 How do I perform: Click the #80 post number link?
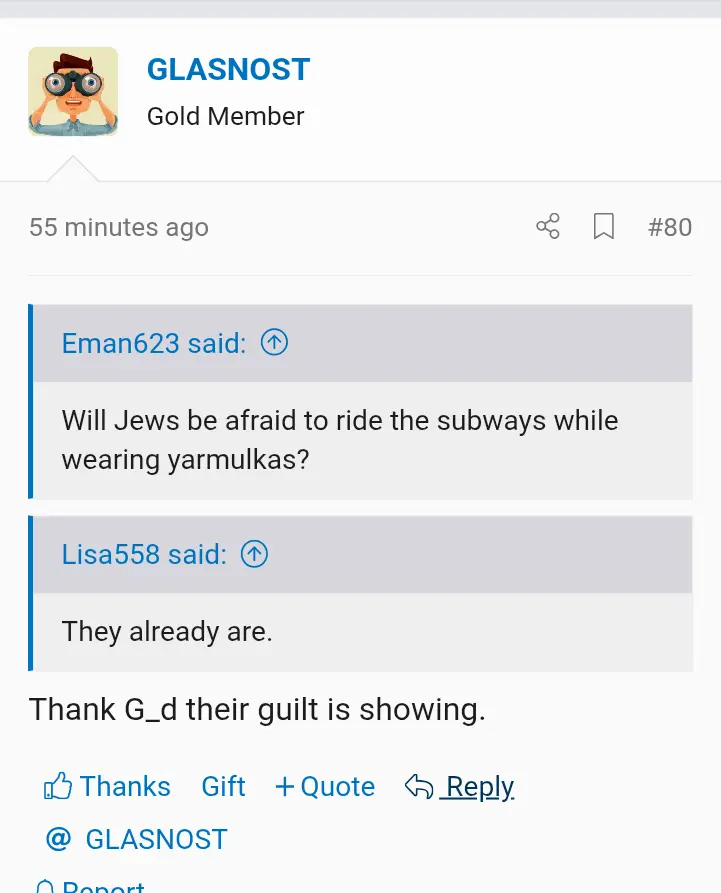(670, 227)
